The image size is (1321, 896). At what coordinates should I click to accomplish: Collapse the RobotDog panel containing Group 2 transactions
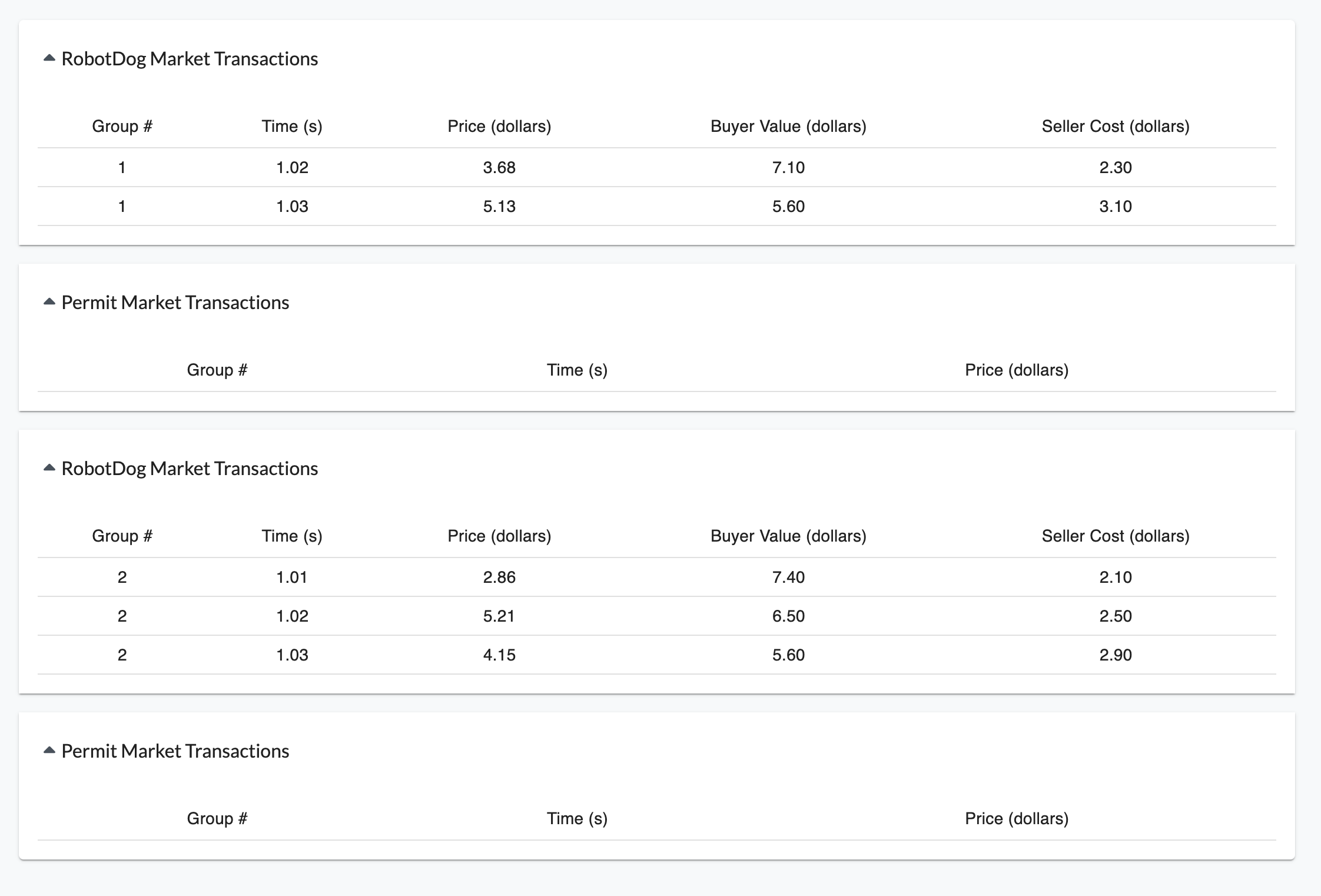tap(49, 468)
